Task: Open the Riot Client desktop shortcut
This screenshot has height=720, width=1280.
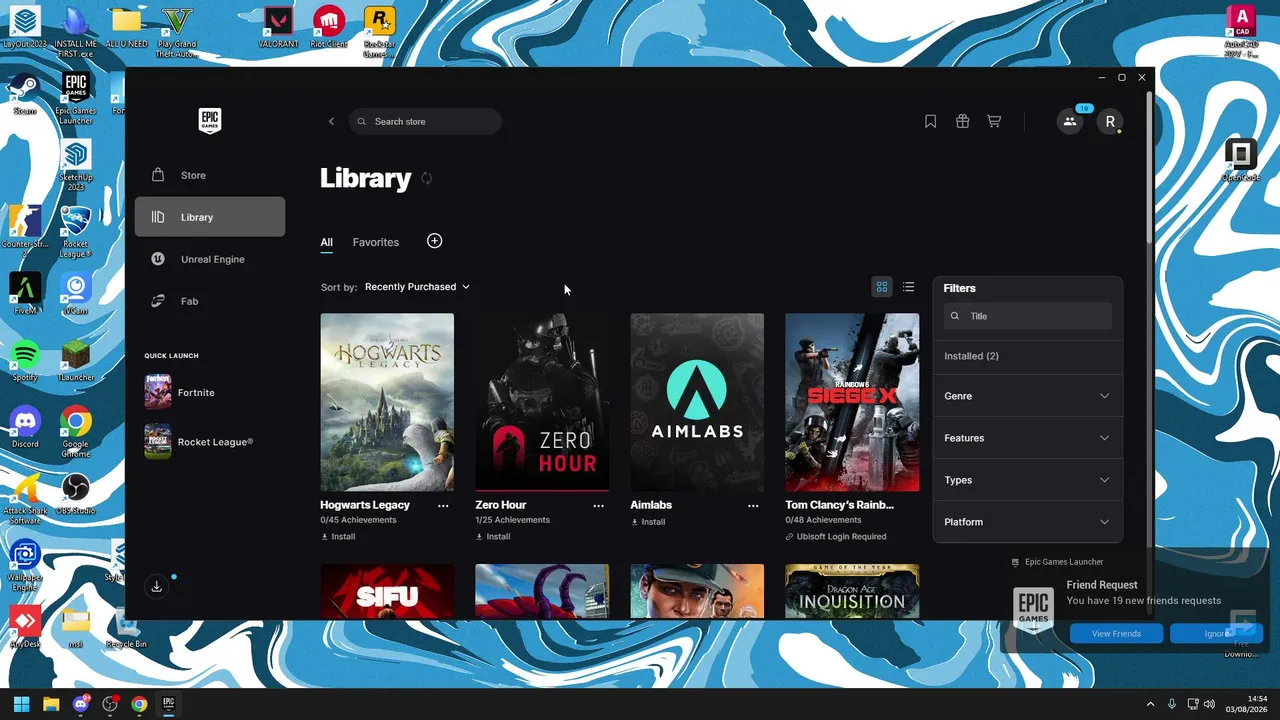Action: (x=329, y=28)
